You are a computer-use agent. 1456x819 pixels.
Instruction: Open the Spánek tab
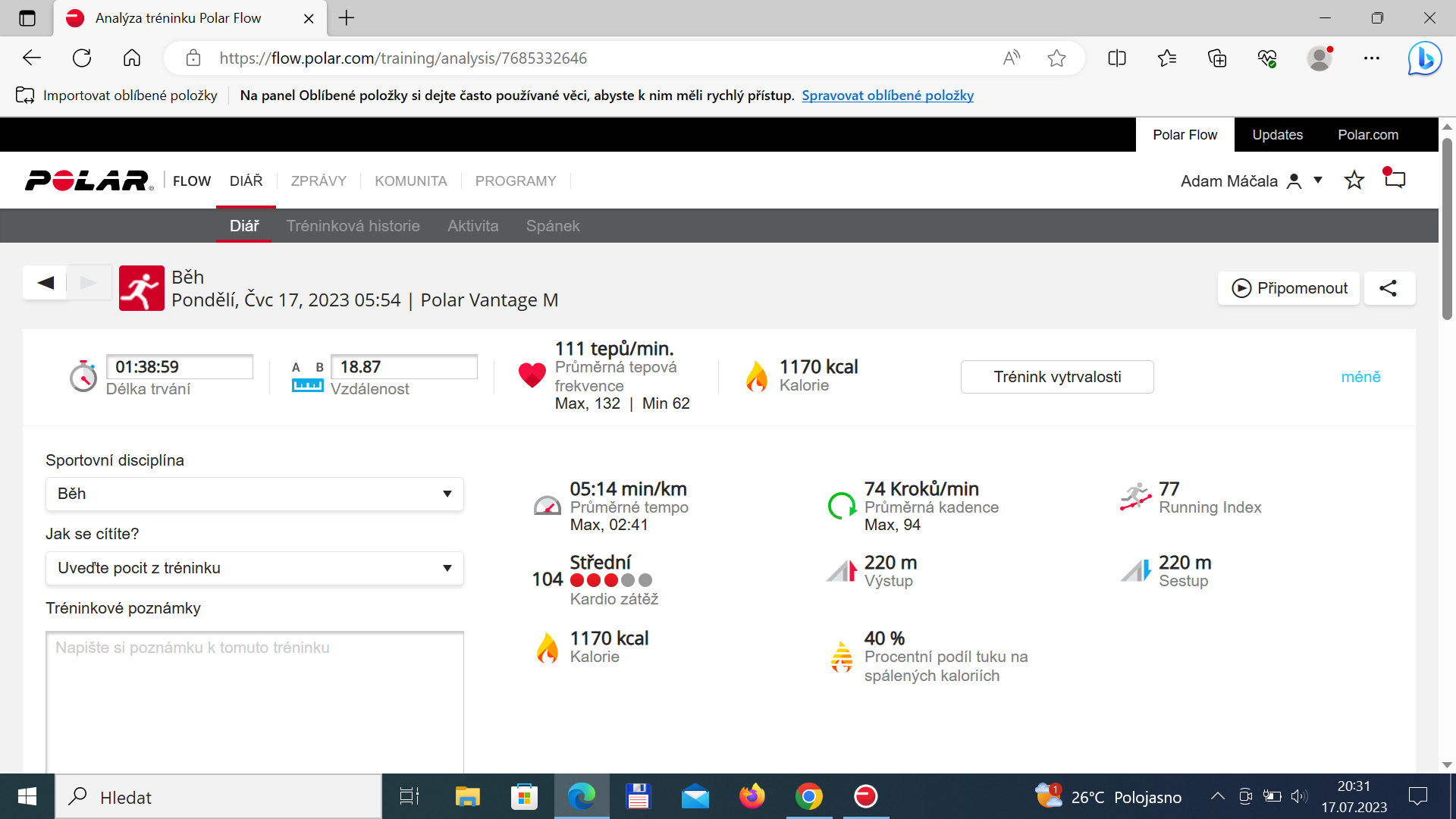coord(553,226)
